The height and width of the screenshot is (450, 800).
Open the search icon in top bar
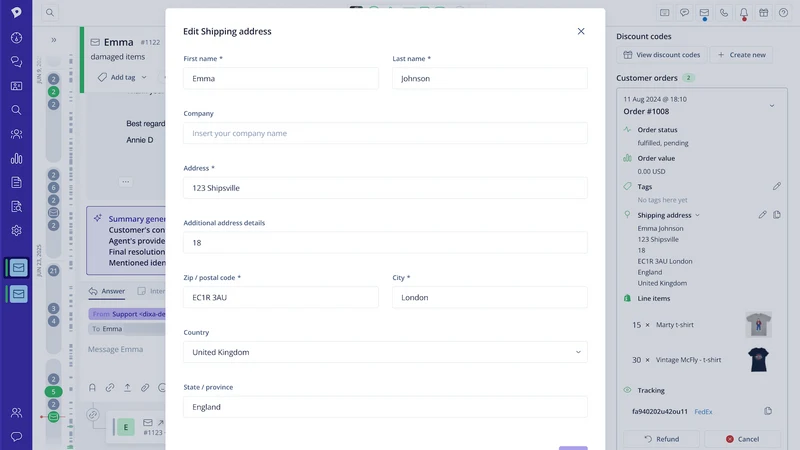49,12
